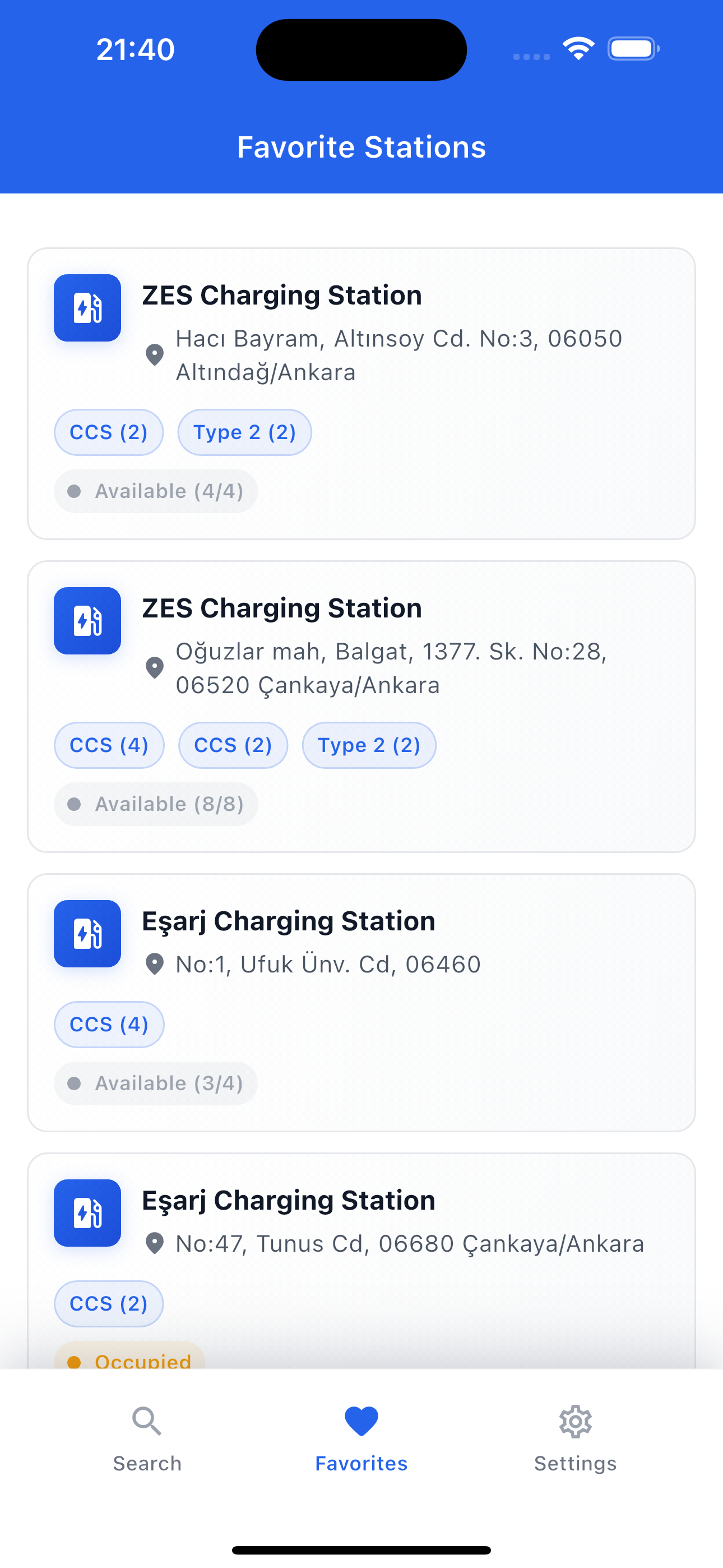This screenshot has height=1568, width=723.
Task: Tap the Tunus Cd station charger icon
Action: point(87,1212)
